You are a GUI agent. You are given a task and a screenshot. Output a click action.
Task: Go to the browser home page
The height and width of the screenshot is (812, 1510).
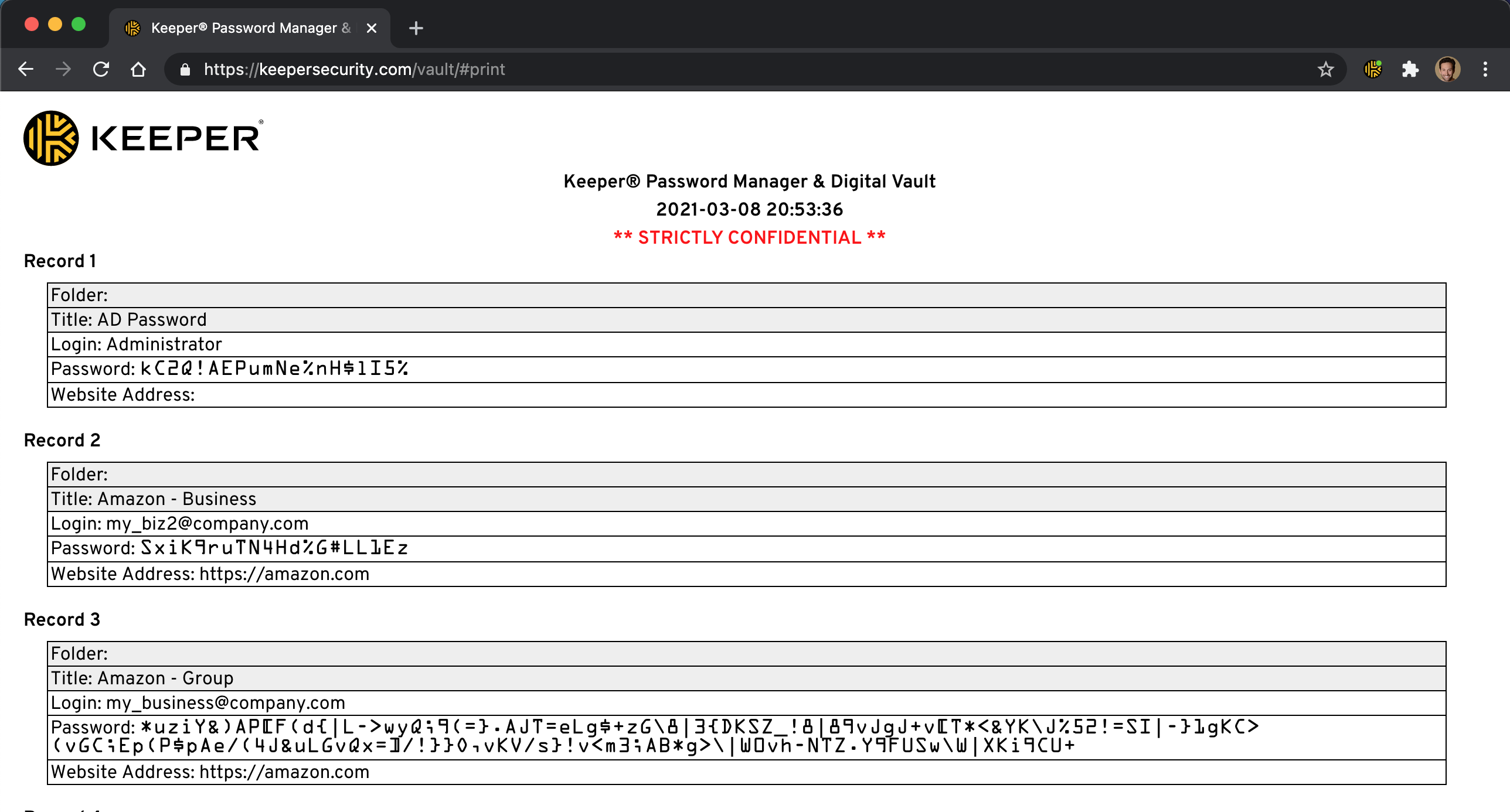[x=138, y=69]
